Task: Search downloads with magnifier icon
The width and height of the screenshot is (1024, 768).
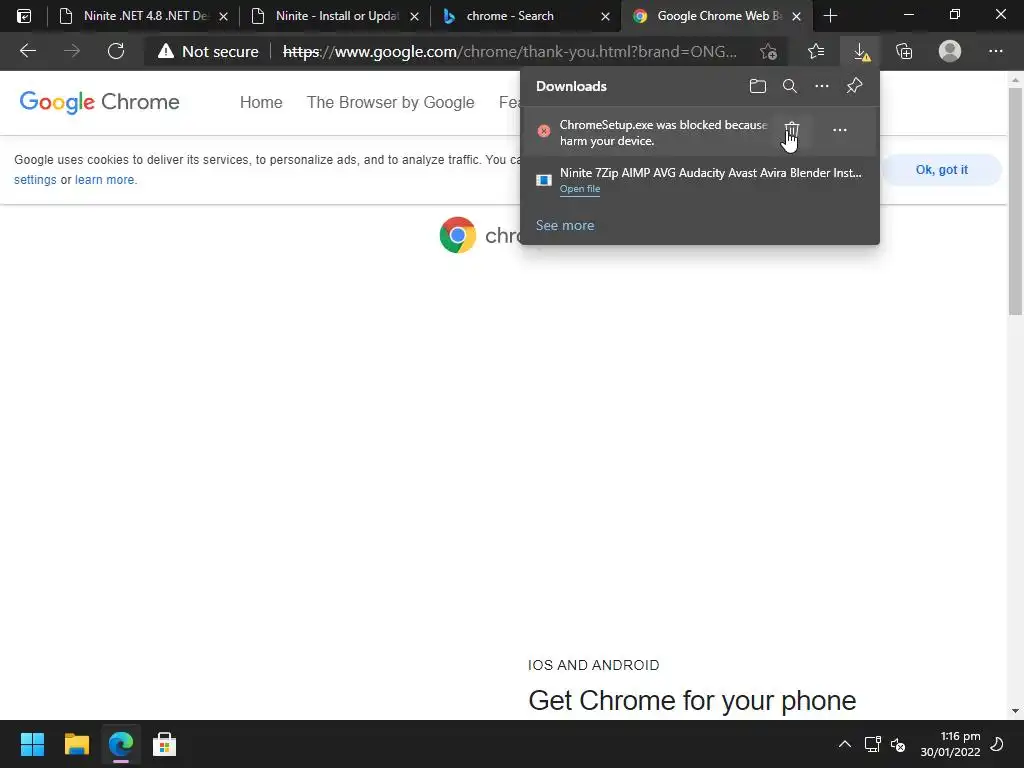Action: coord(790,86)
